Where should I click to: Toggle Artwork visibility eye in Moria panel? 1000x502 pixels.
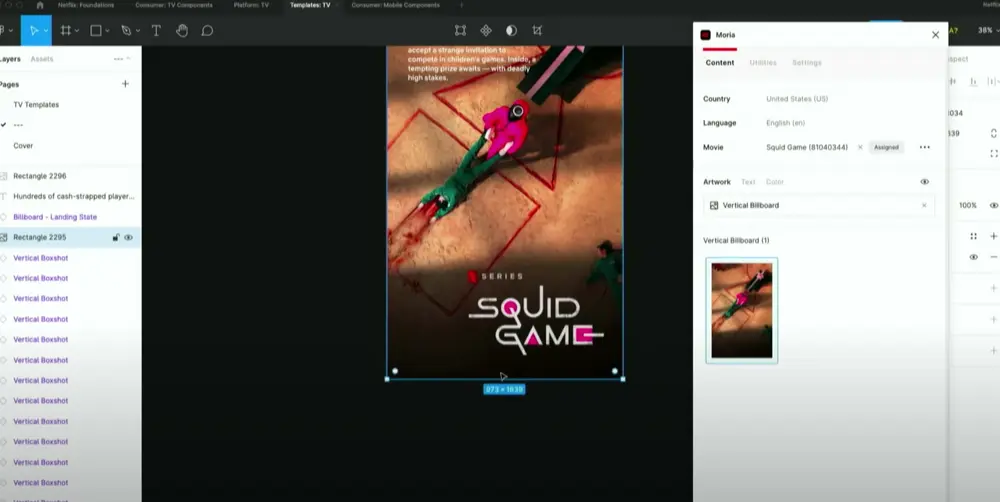924,182
